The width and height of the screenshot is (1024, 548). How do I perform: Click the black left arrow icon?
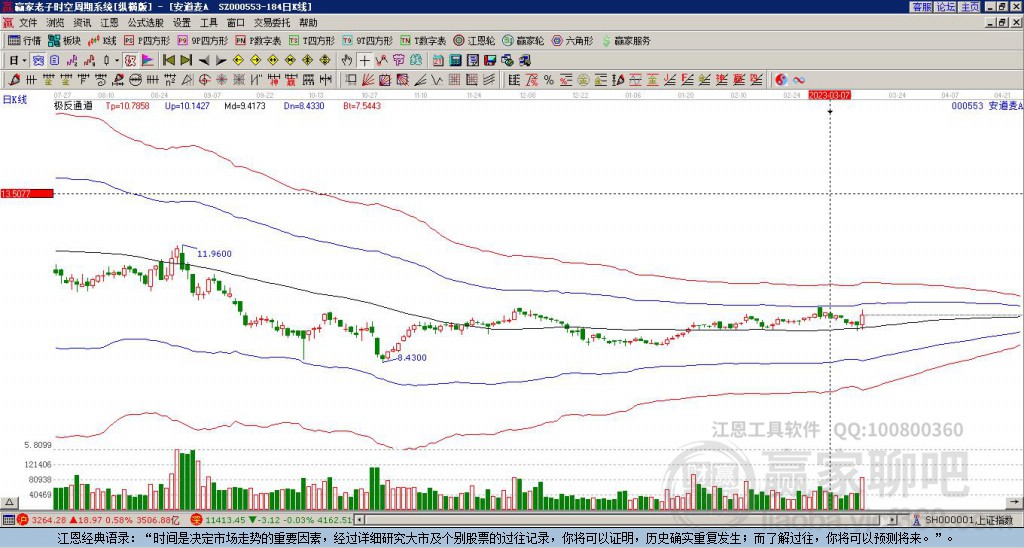[203, 61]
